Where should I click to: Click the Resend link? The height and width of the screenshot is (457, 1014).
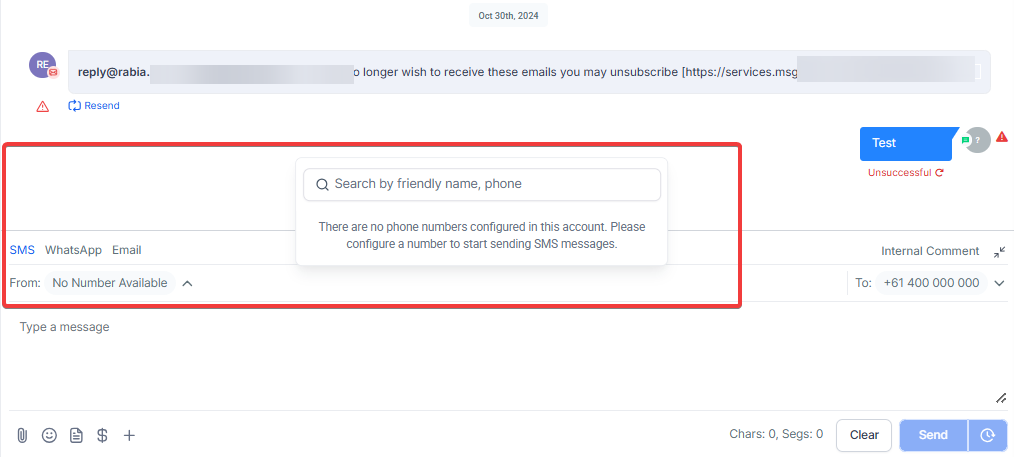point(94,105)
